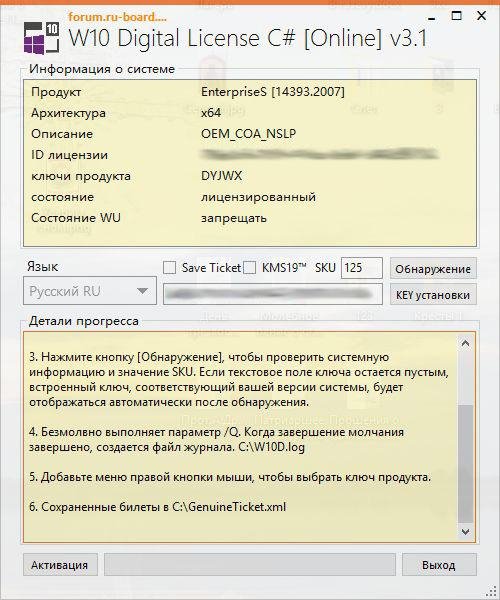Click the KEY установки button
This screenshot has height=600, width=500.
[433, 295]
